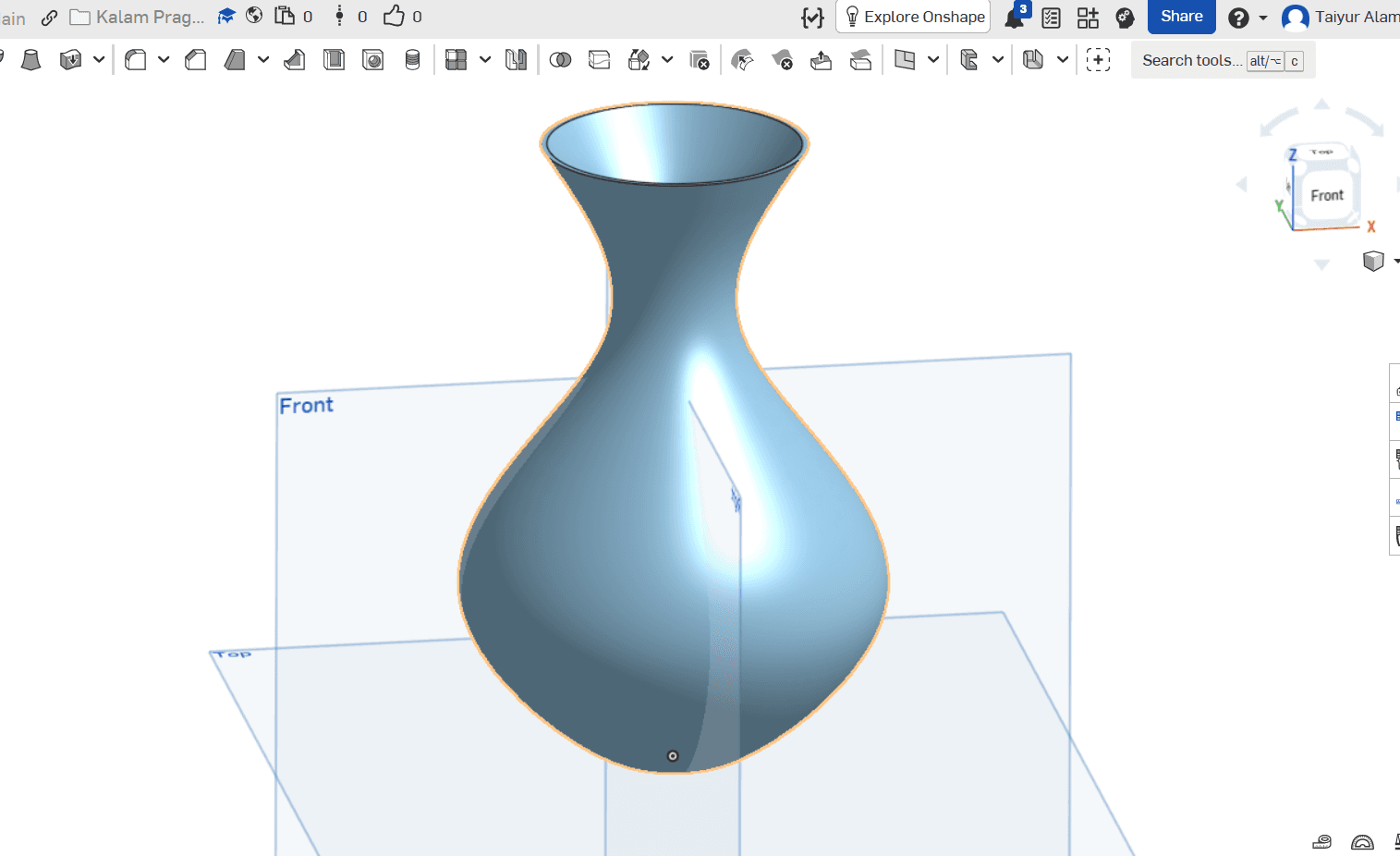Open the Sheet metal dropdown arrow
1400x856 pixels.
1063,60
